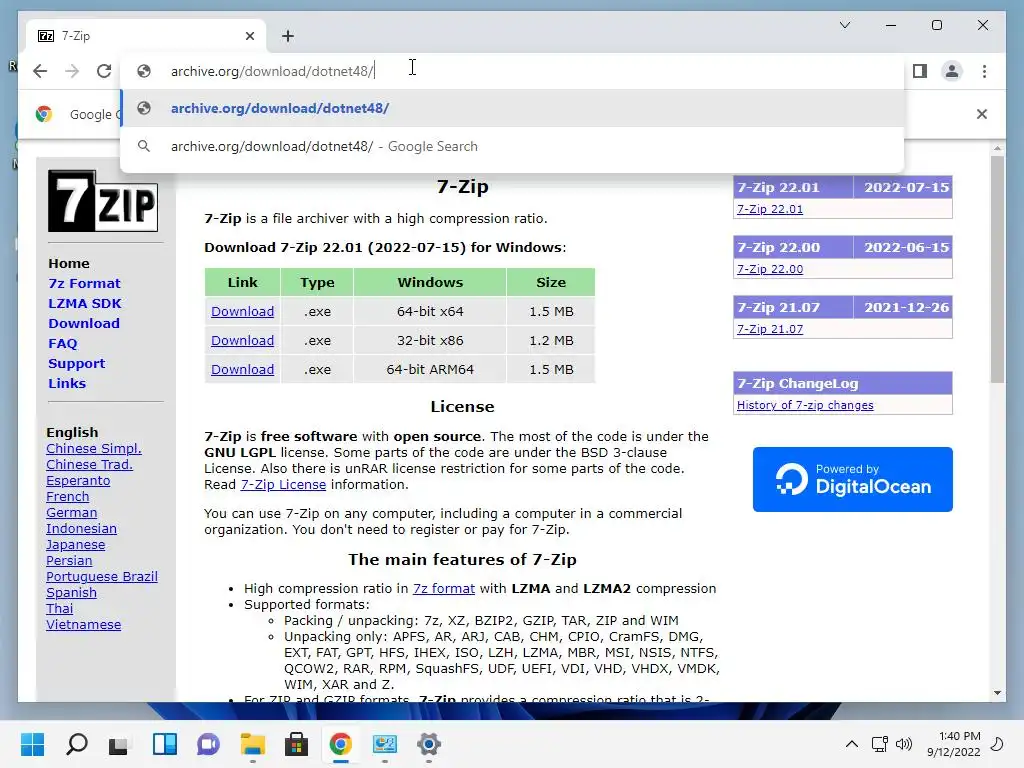Viewport: 1024px width, 768px height.
Task: Switch language to Chinese Trad.
Action: pyautogui.click(x=89, y=464)
